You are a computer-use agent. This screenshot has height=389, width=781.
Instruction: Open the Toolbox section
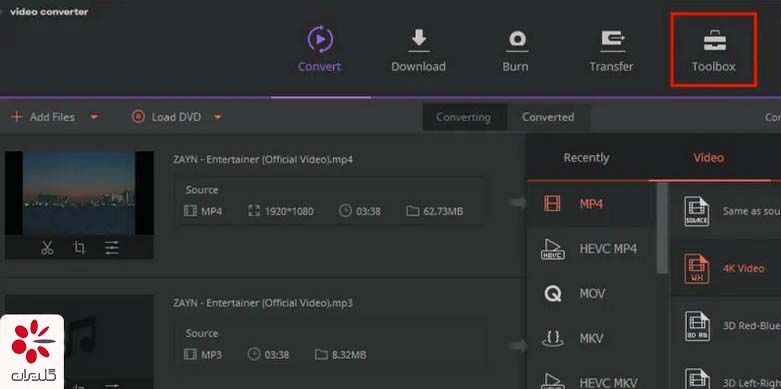pyautogui.click(x=714, y=50)
